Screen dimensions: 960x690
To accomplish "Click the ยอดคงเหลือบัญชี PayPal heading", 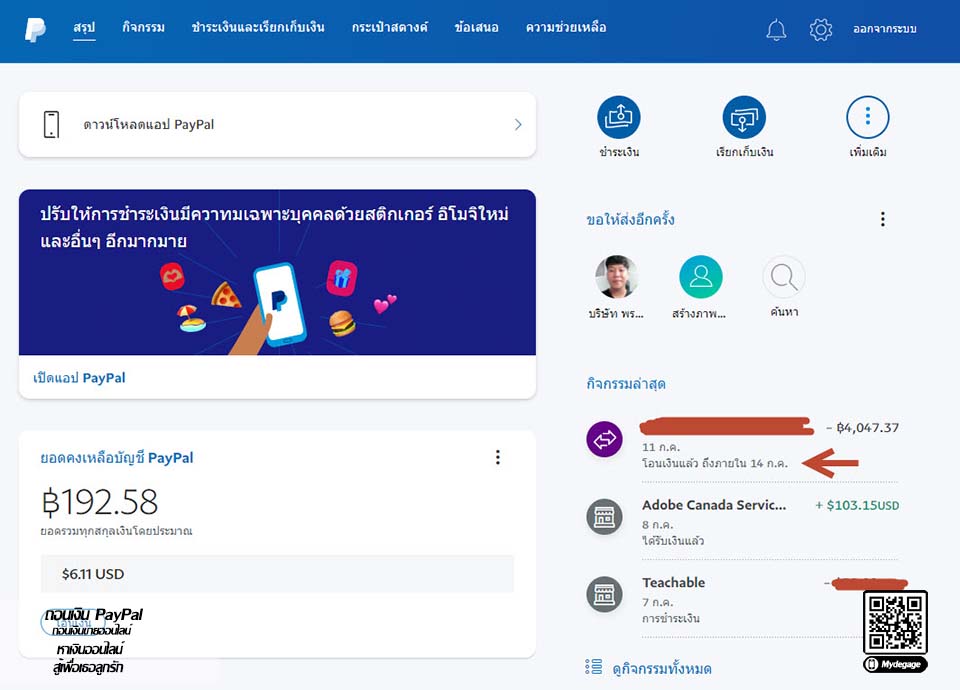I will click(x=116, y=458).
